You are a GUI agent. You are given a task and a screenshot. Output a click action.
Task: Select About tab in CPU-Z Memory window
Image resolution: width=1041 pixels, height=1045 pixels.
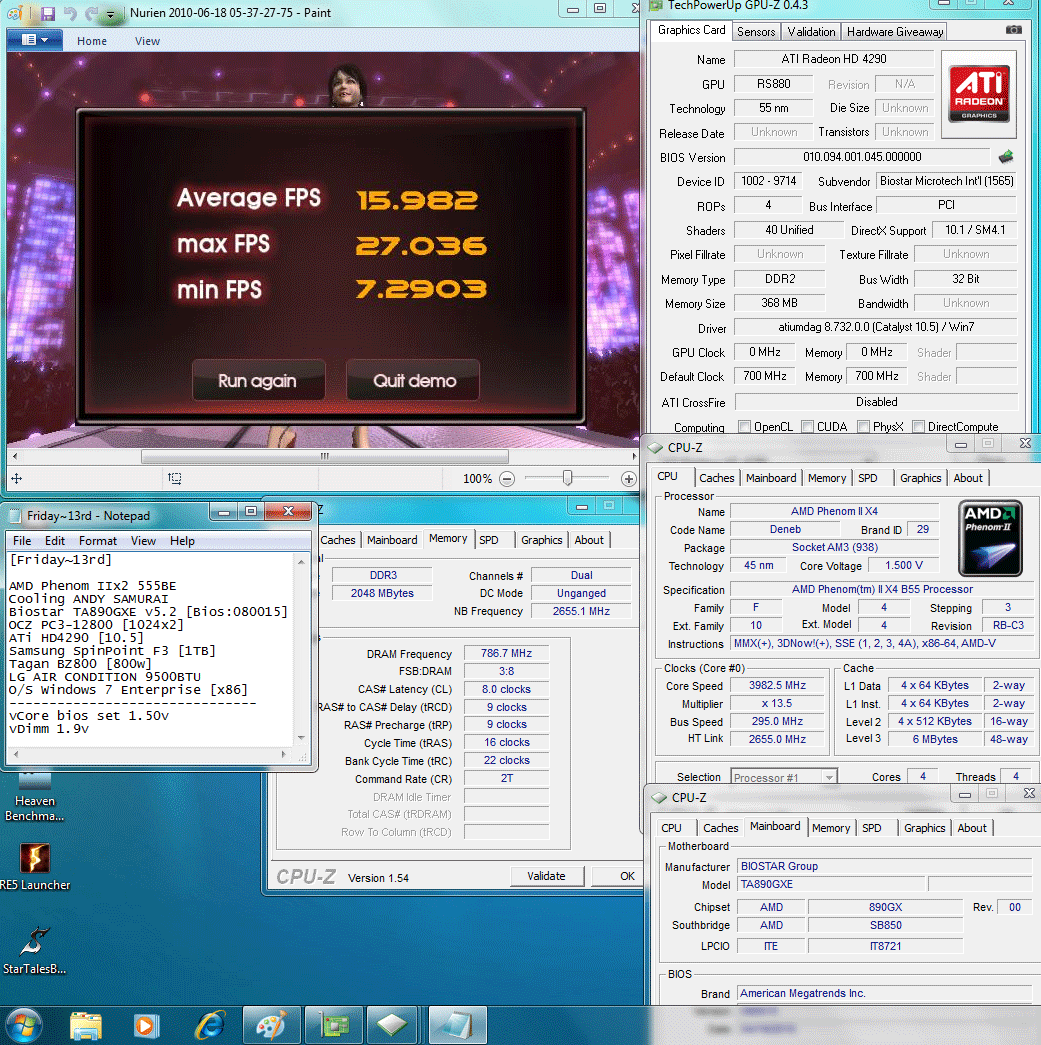point(589,540)
